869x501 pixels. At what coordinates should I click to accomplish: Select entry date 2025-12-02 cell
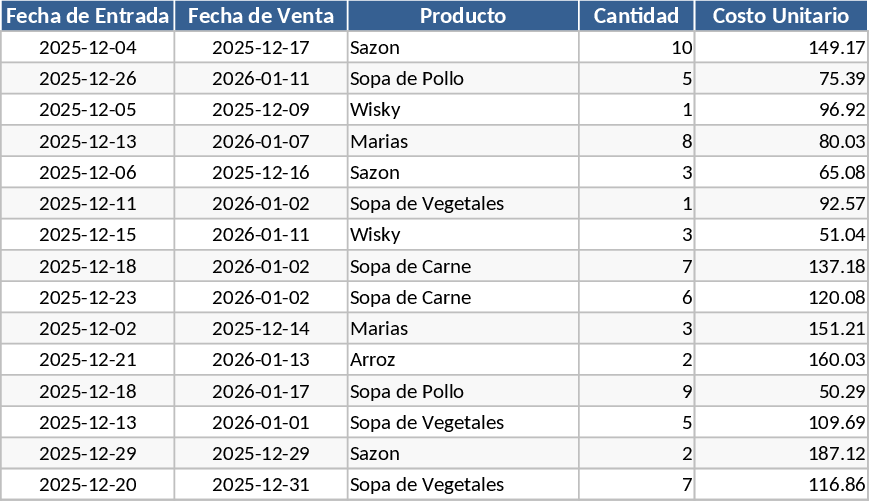coord(87,329)
